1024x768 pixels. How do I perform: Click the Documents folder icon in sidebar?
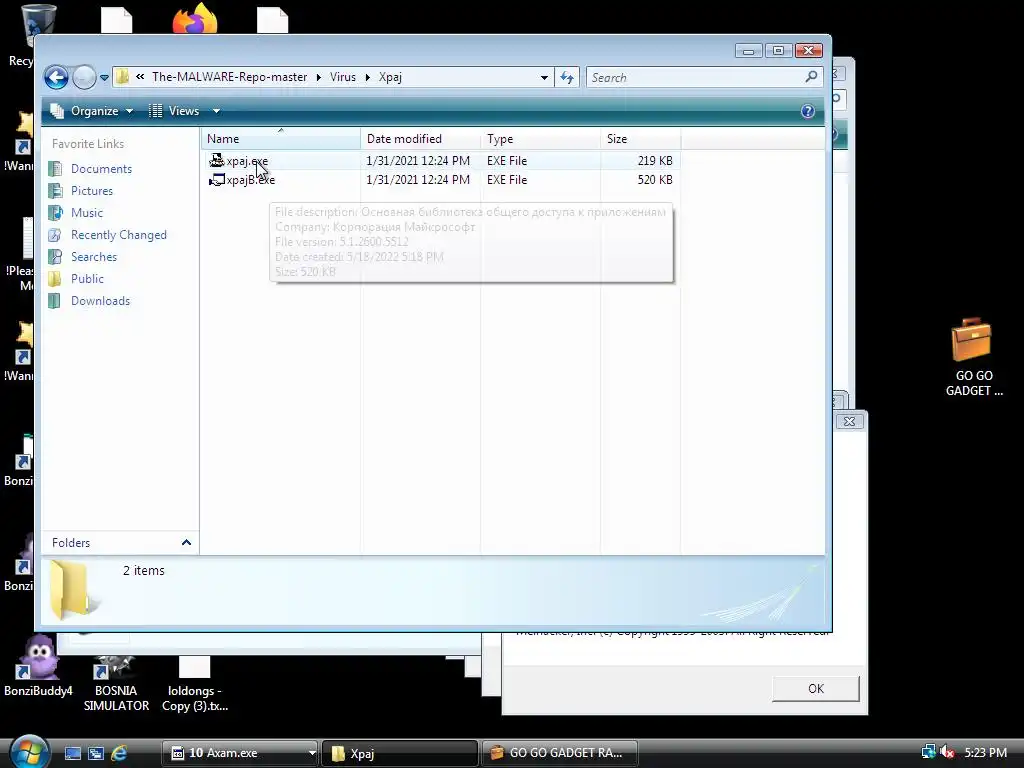tap(56, 168)
